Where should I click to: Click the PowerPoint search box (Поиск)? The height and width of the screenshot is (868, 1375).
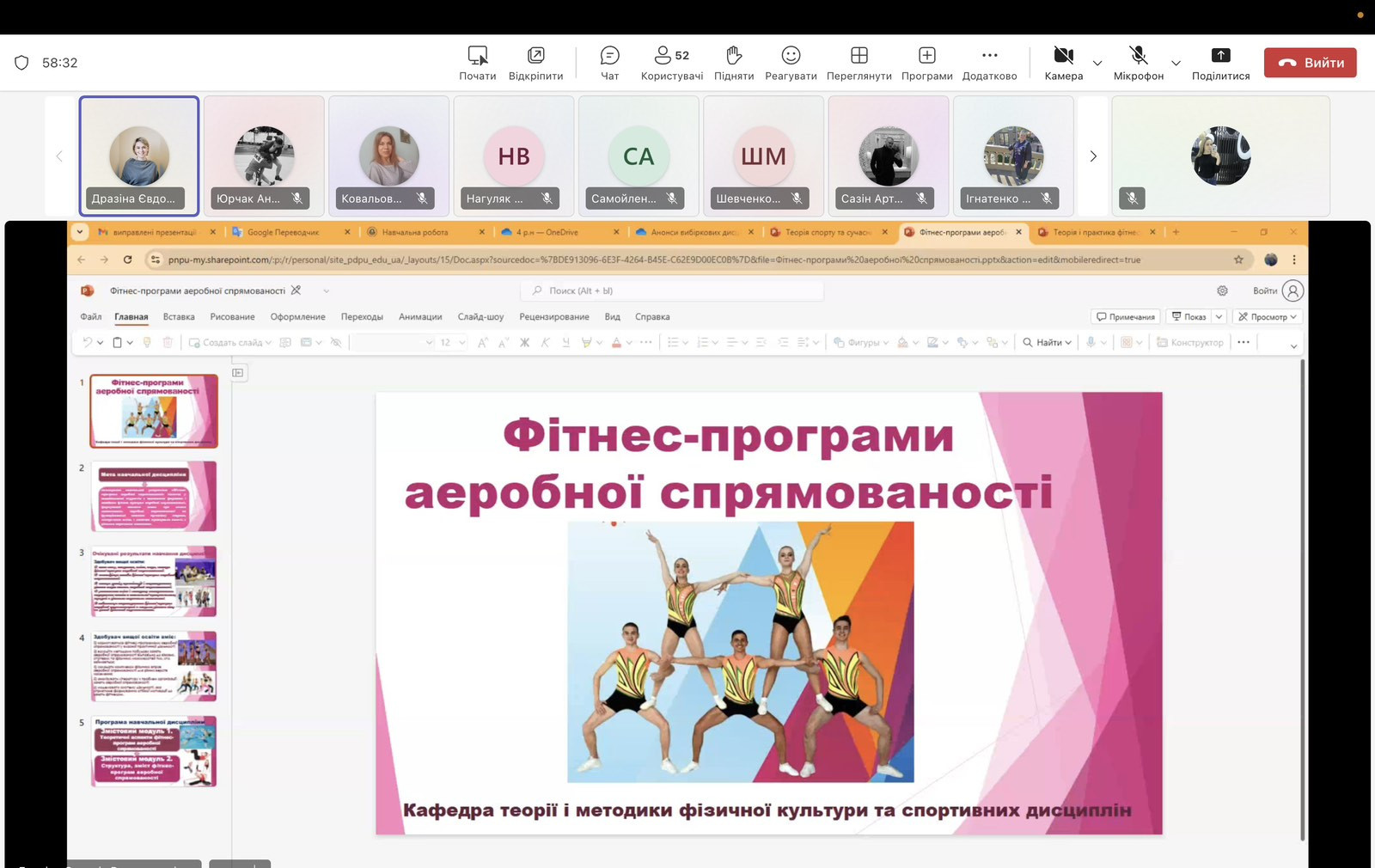(x=672, y=290)
